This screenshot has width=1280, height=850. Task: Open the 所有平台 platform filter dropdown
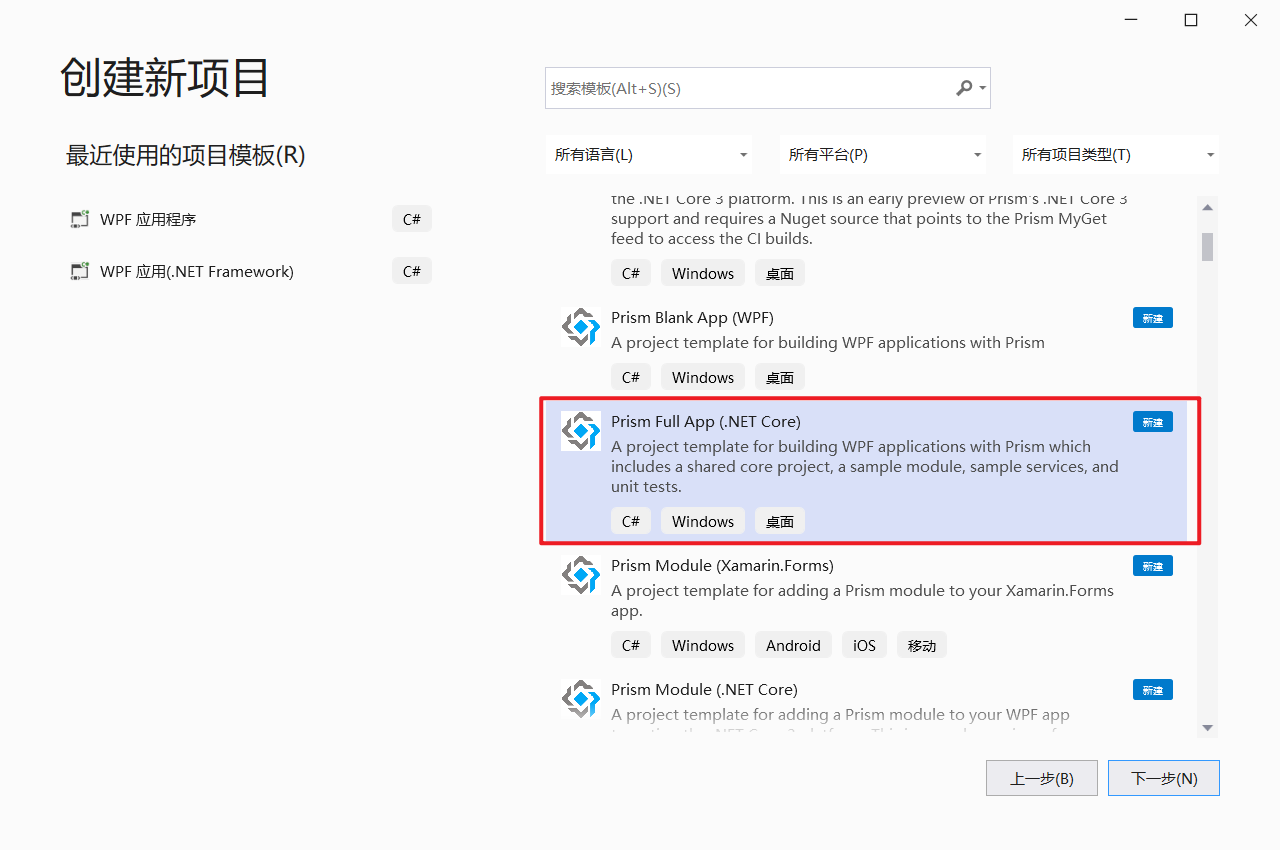[883, 155]
